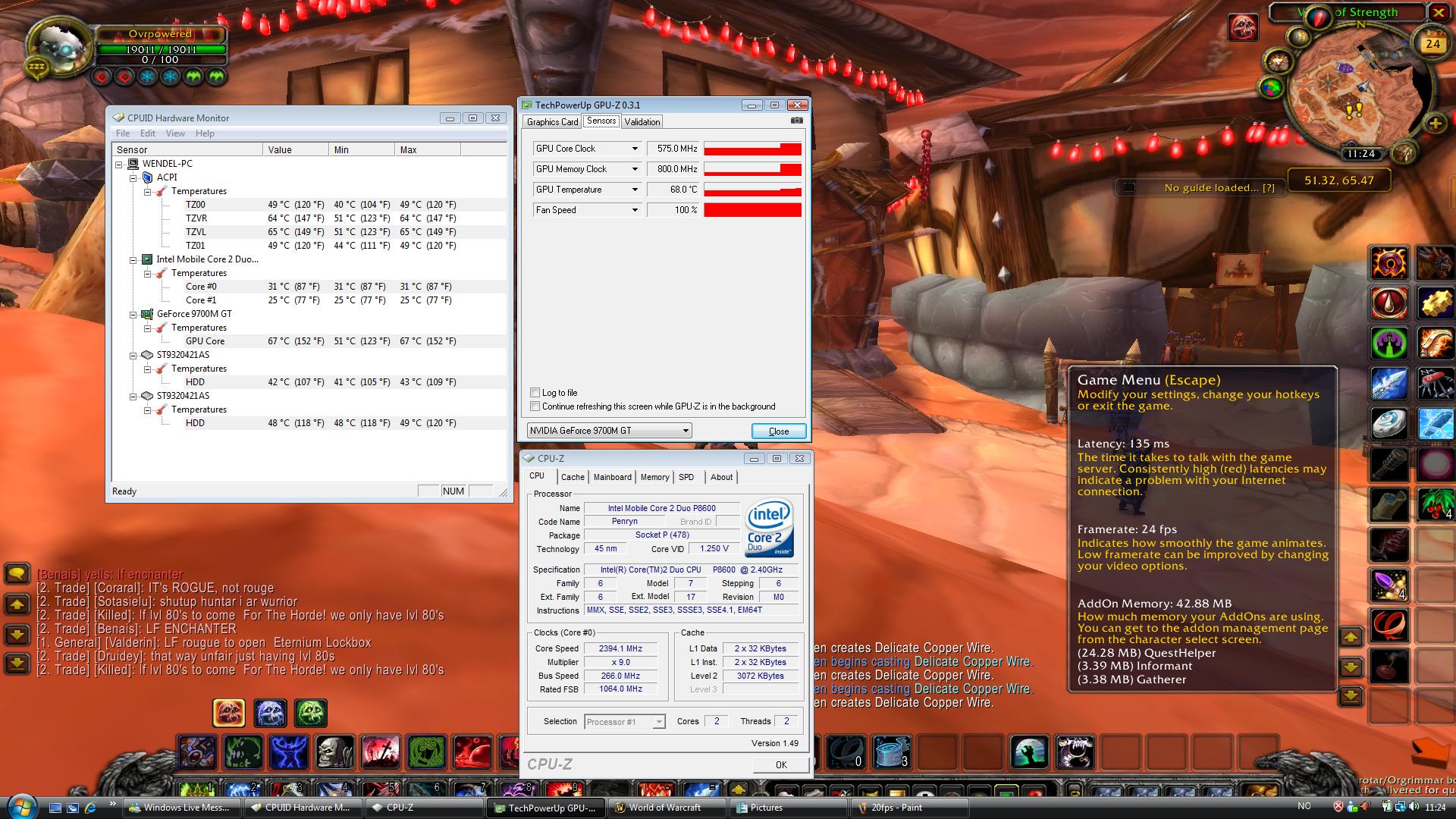Screen dimensions: 1456x819
Task: Open the GPU Temperature sensor dropdown
Action: point(635,190)
